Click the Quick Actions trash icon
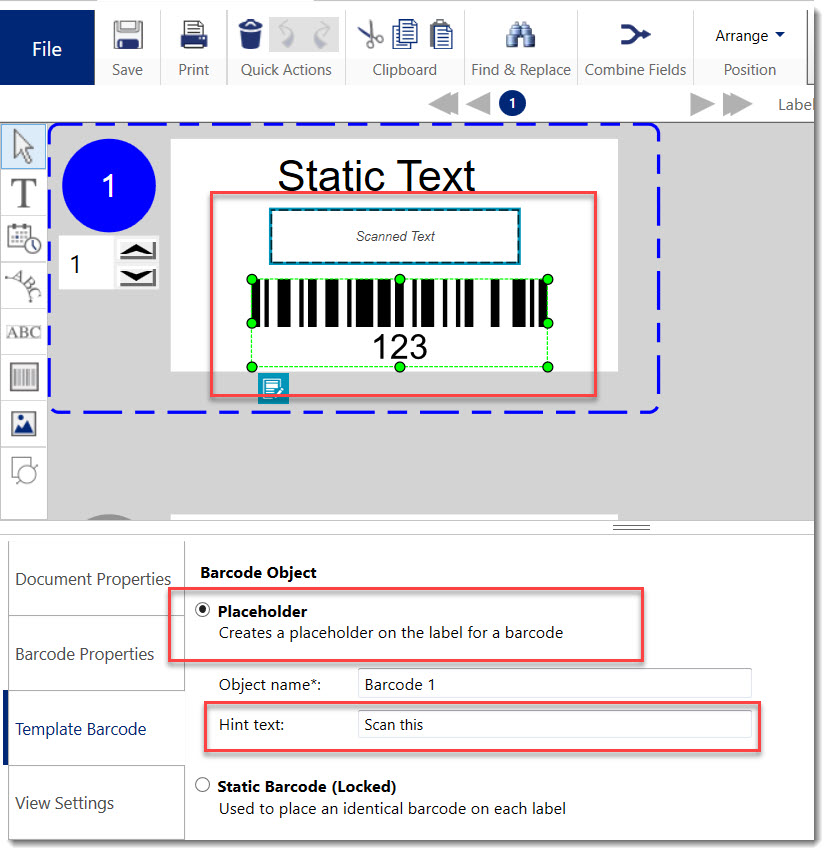 [249, 33]
